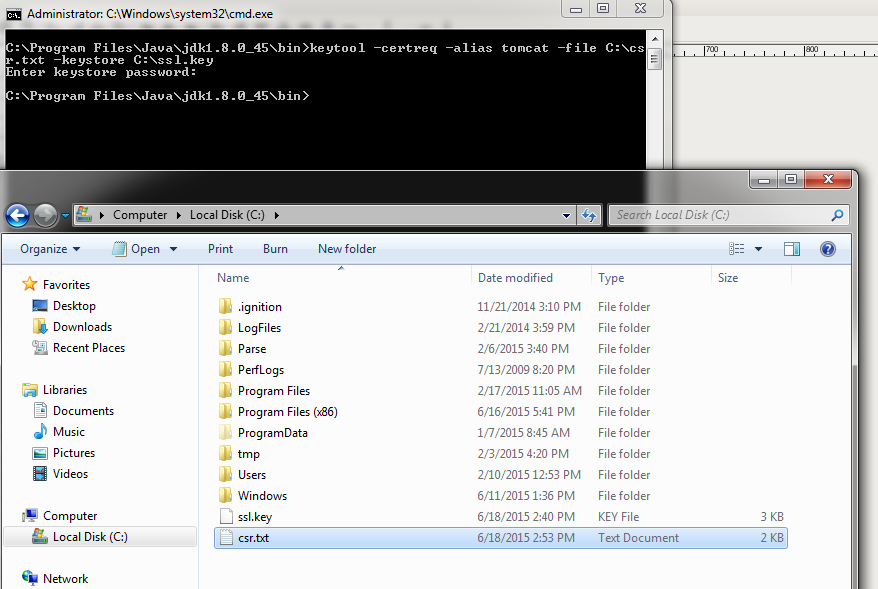Click the Change your view icon
Screen dimensions: 878x589
736,249
